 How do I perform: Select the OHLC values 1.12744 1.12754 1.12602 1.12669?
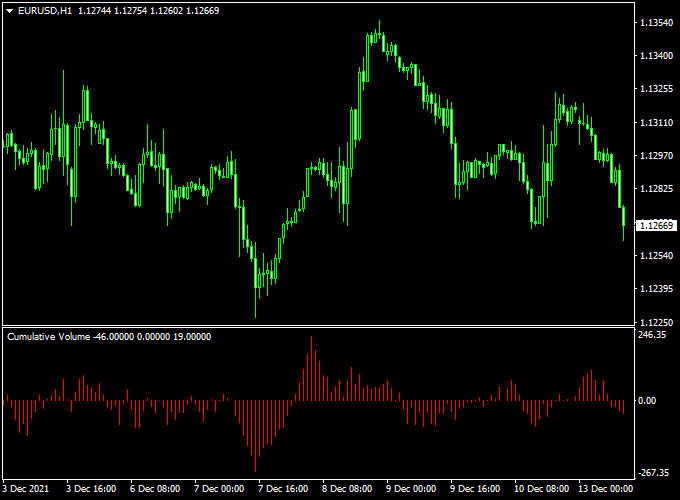click(149, 11)
